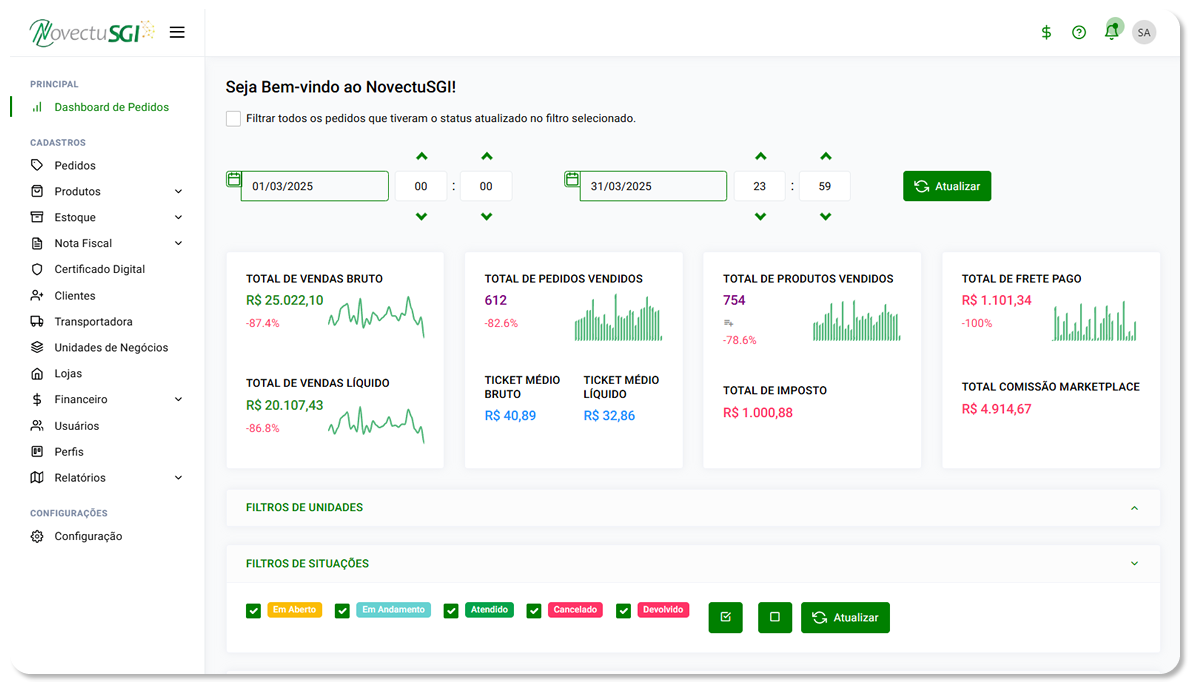Click the SA user avatar
Screen dimensions: 1190x689
pyautogui.click(x=1144, y=32)
